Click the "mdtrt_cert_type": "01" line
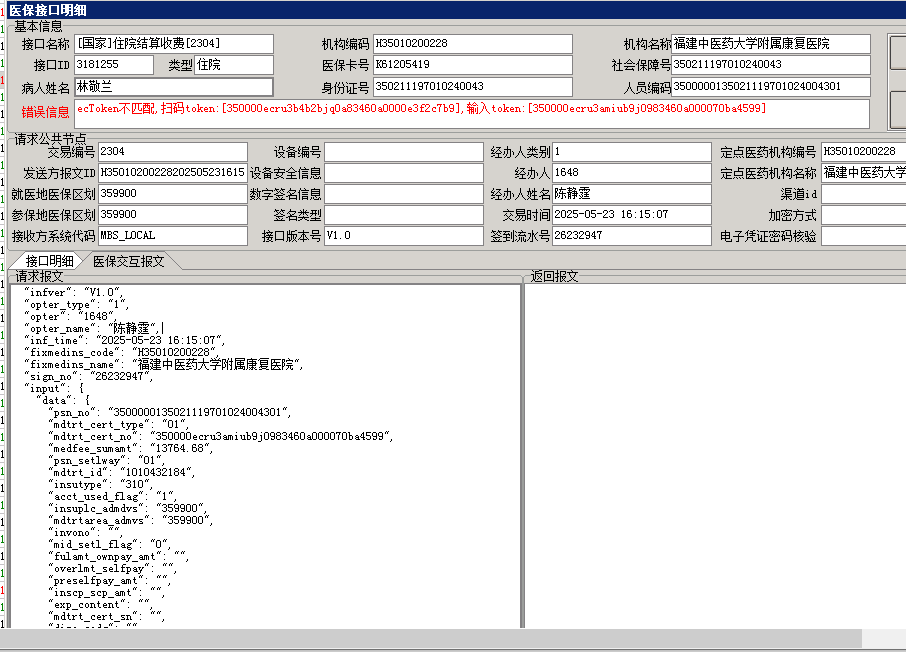Screen dimensions: 906x652 pos(119,424)
